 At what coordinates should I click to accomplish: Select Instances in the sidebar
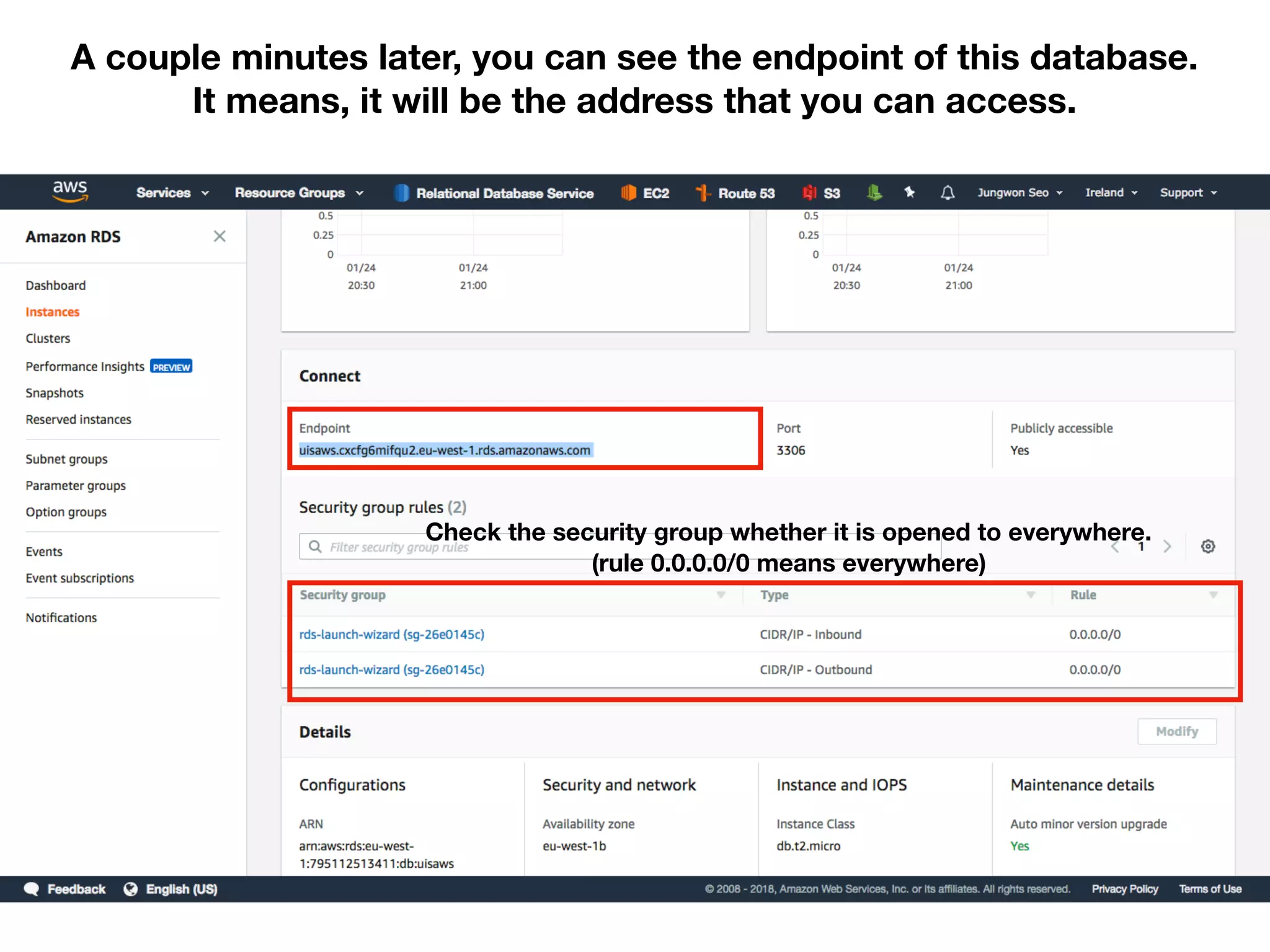point(53,312)
